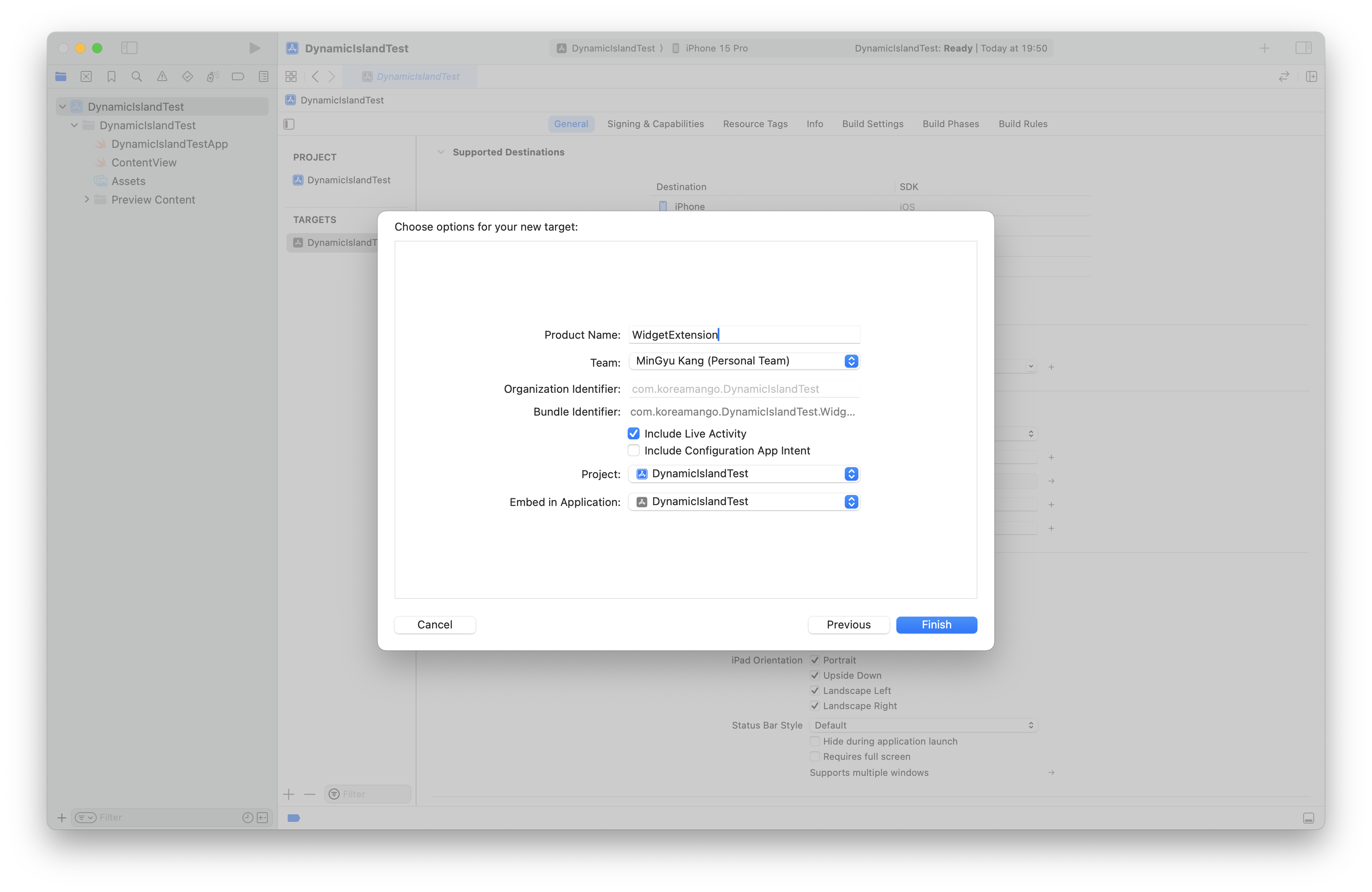The image size is (1372, 892).
Task: Click the Run play button
Action: [254, 48]
